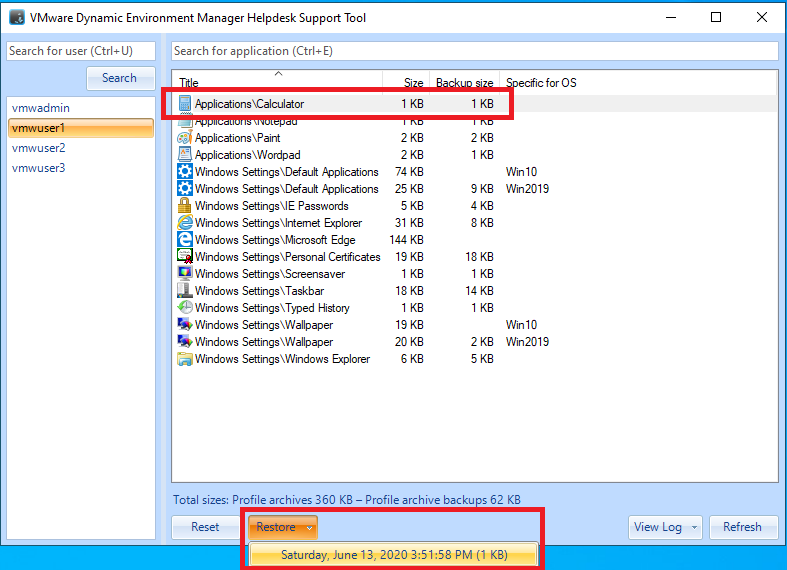Select user vmwuser3 in the list
Viewport: 787px width, 570px height.
click(x=39, y=168)
